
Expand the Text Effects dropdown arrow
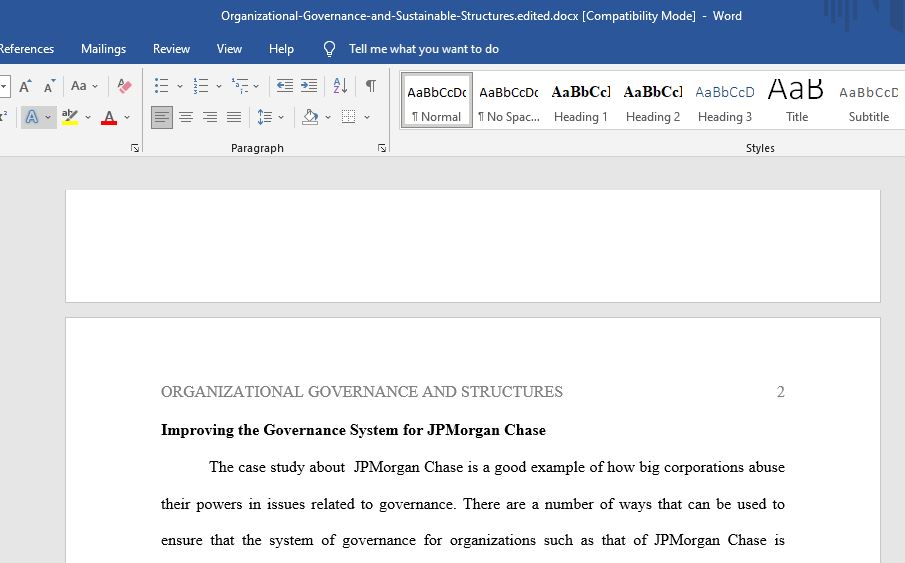tap(48, 117)
